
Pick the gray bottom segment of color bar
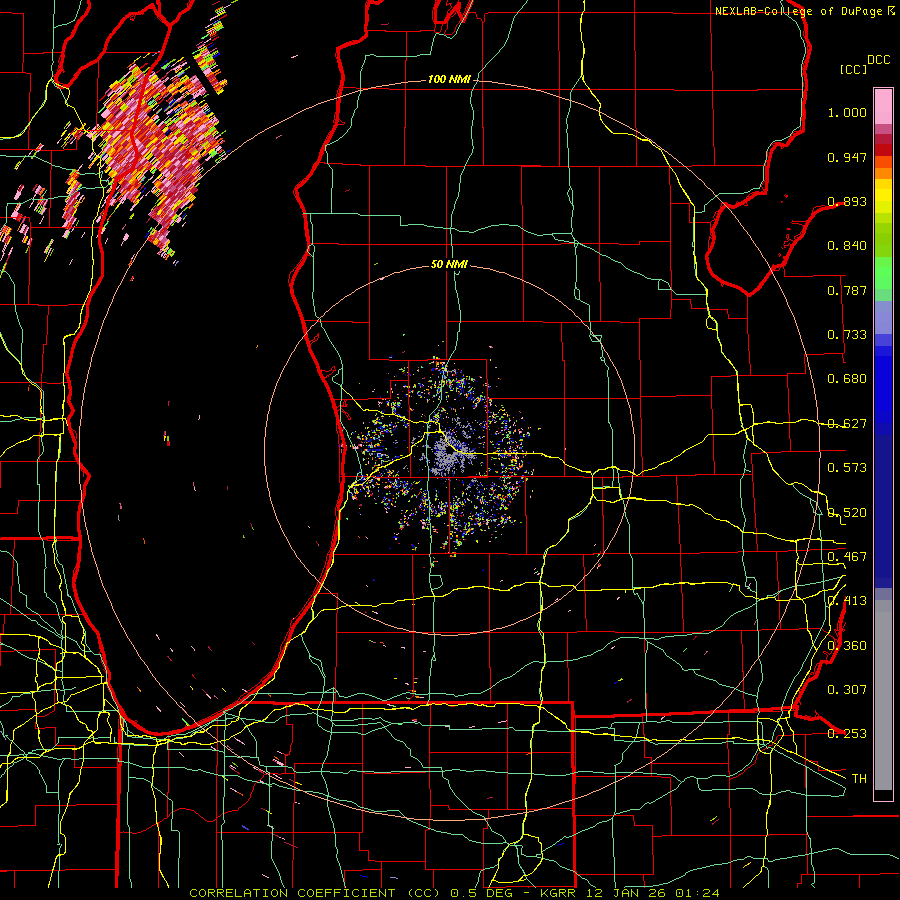[883, 695]
